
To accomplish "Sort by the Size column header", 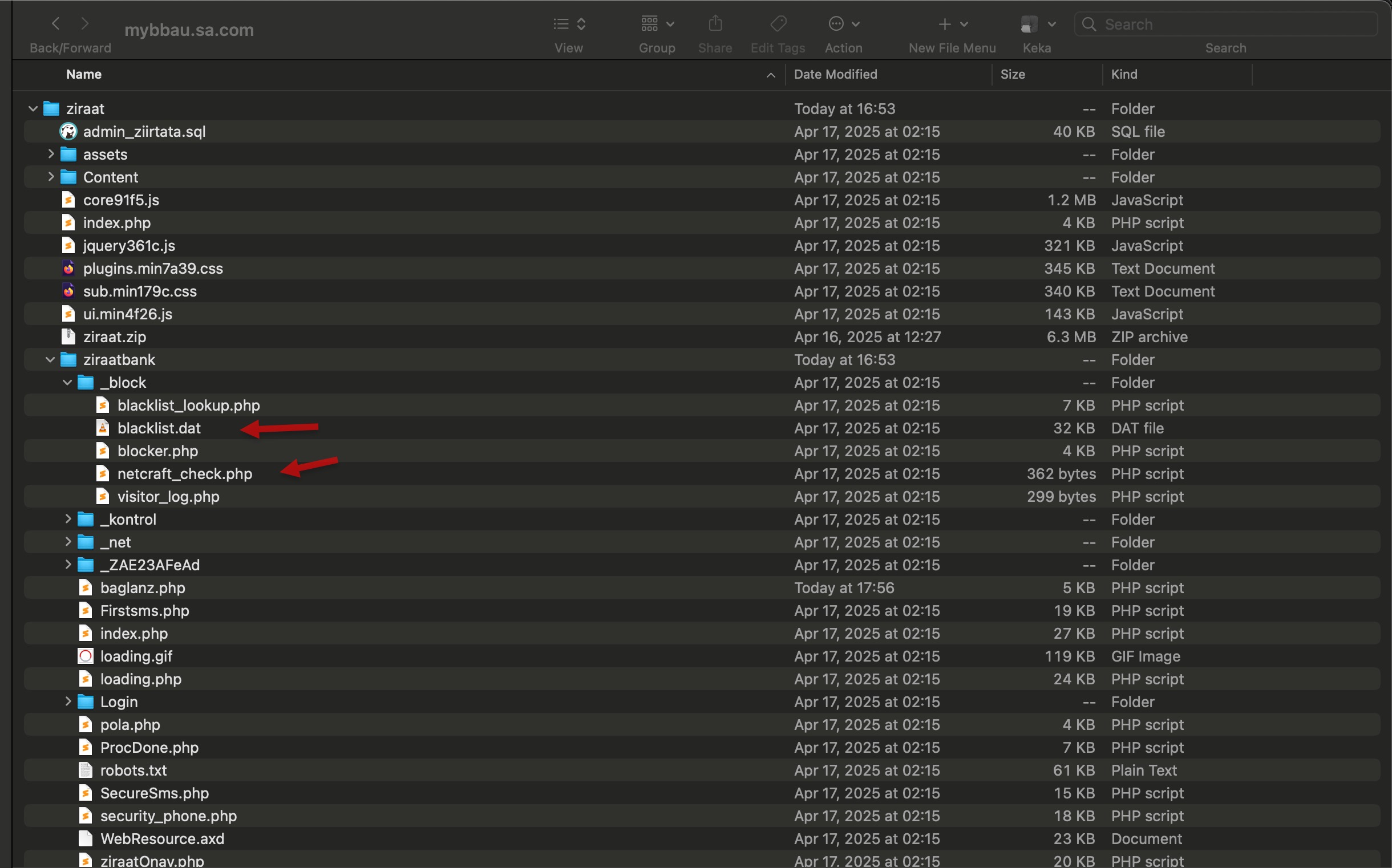I will (x=1013, y=74).
